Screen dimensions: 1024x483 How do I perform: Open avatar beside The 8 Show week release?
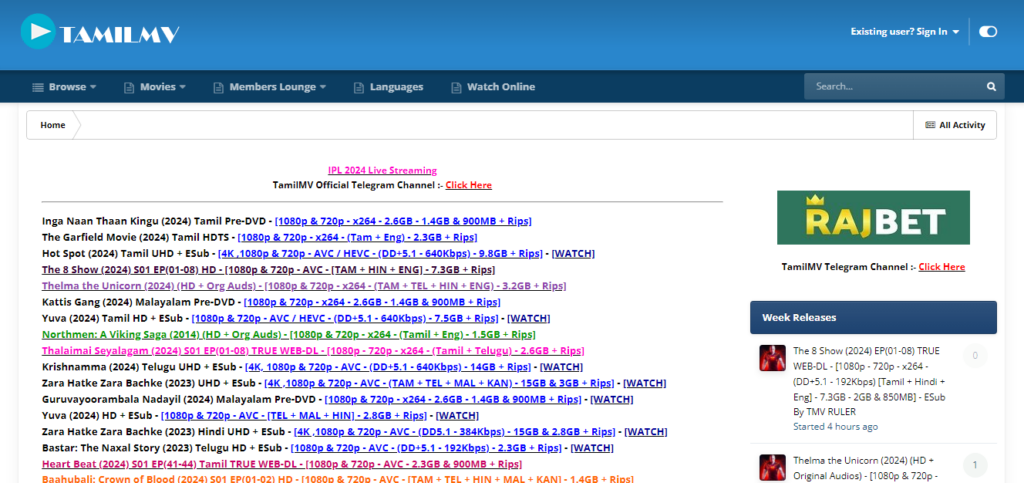(772, 358)
